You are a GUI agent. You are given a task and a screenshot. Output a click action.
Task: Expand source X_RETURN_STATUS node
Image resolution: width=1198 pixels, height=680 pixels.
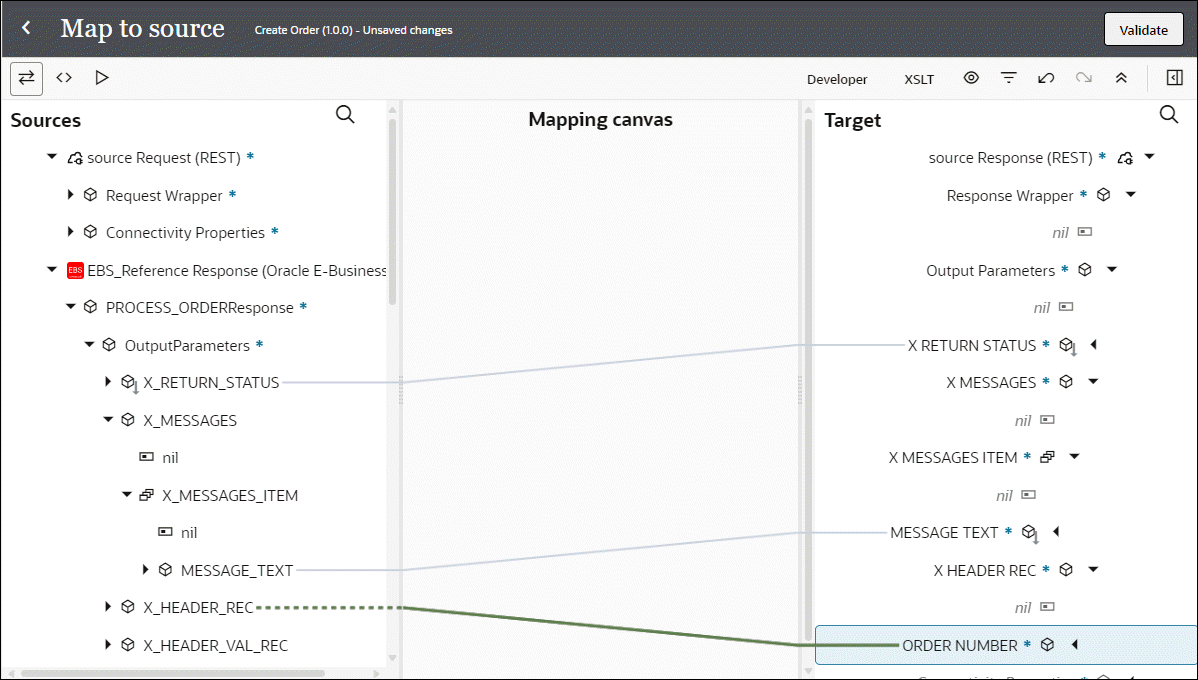pyautogui.click(x=108, y=381)
